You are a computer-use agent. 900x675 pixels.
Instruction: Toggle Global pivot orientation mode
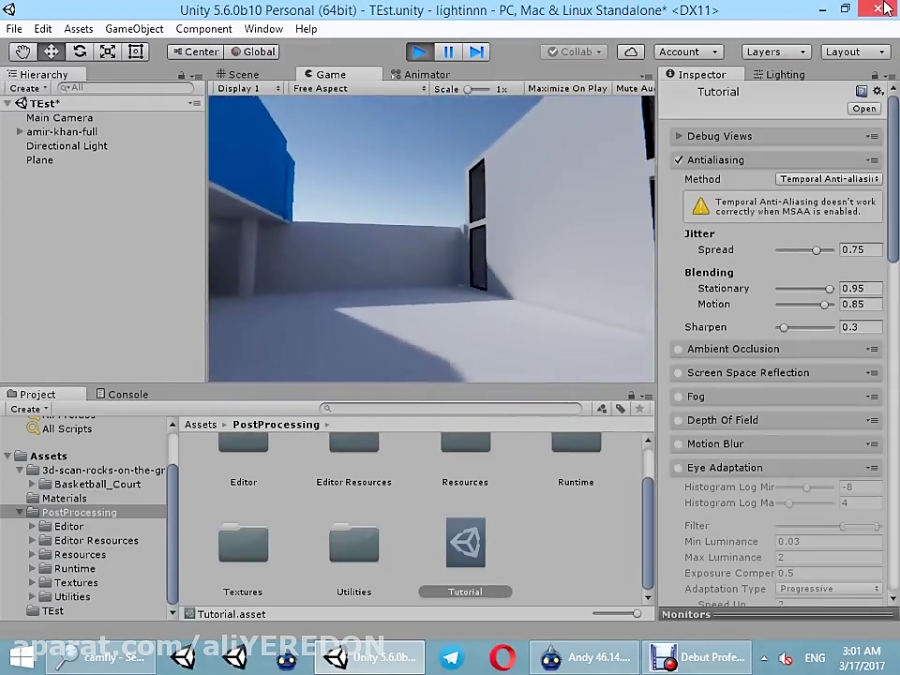pos(253,51)
